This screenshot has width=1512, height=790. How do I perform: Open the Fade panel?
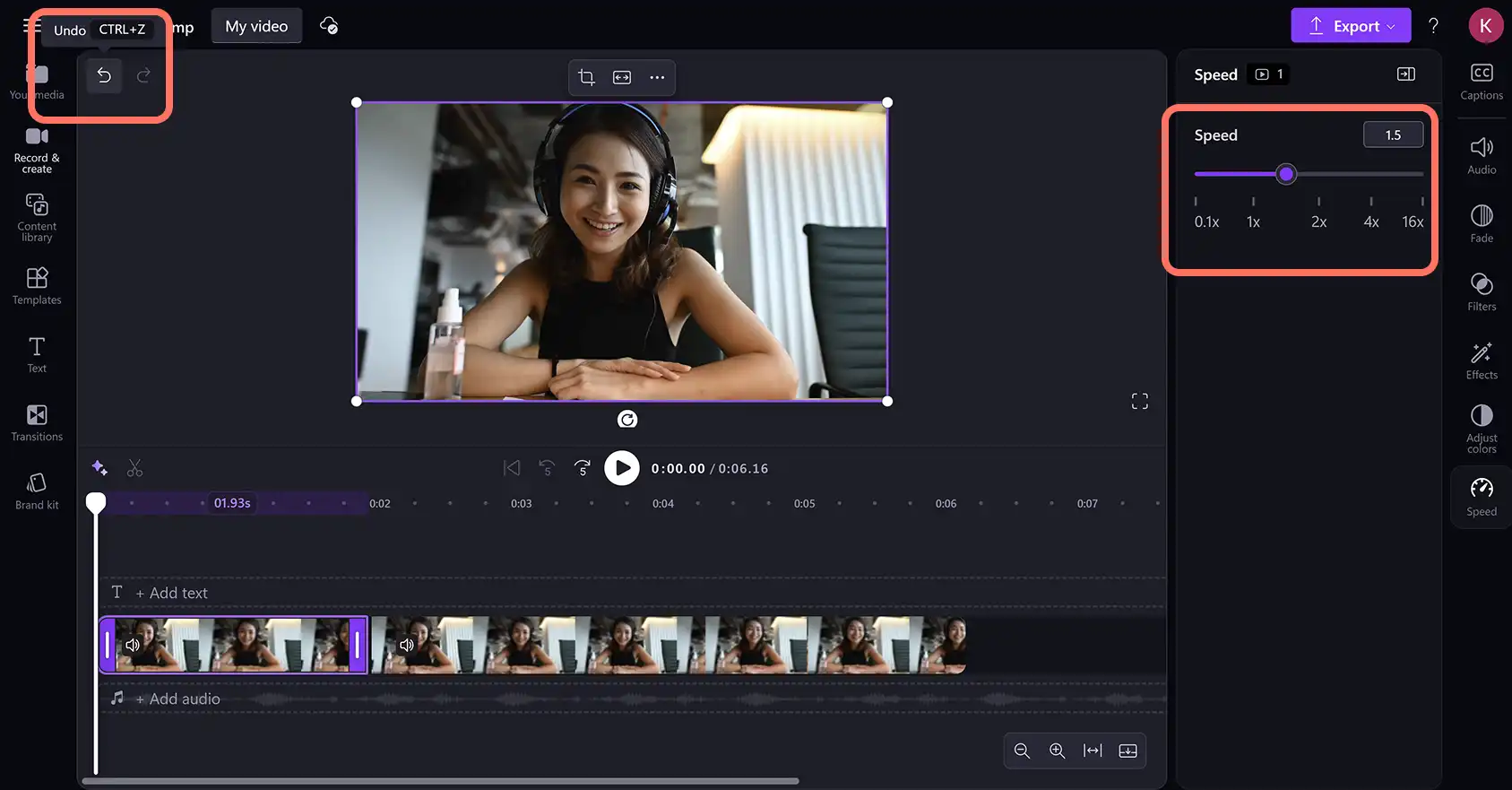(x=1482, y=224)
